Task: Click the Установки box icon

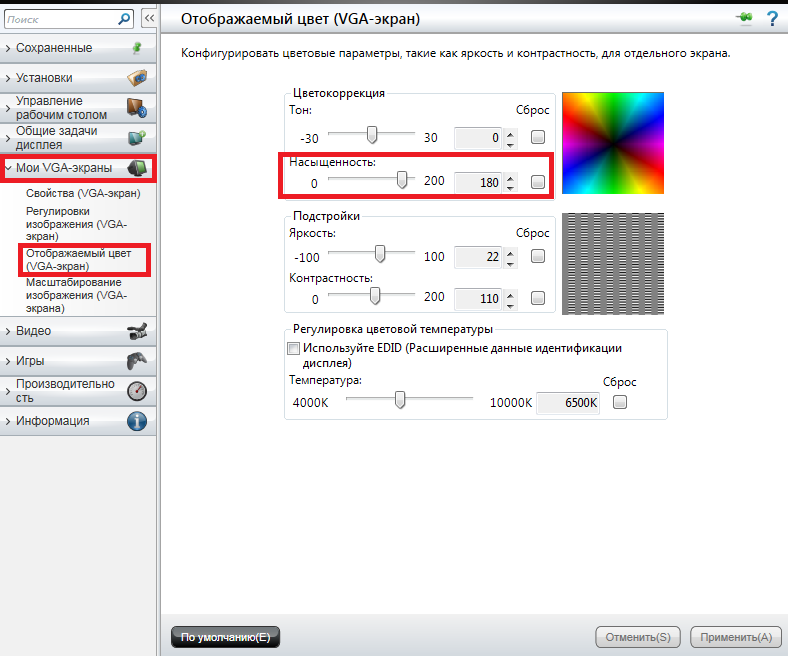Action: pos(137,78)
